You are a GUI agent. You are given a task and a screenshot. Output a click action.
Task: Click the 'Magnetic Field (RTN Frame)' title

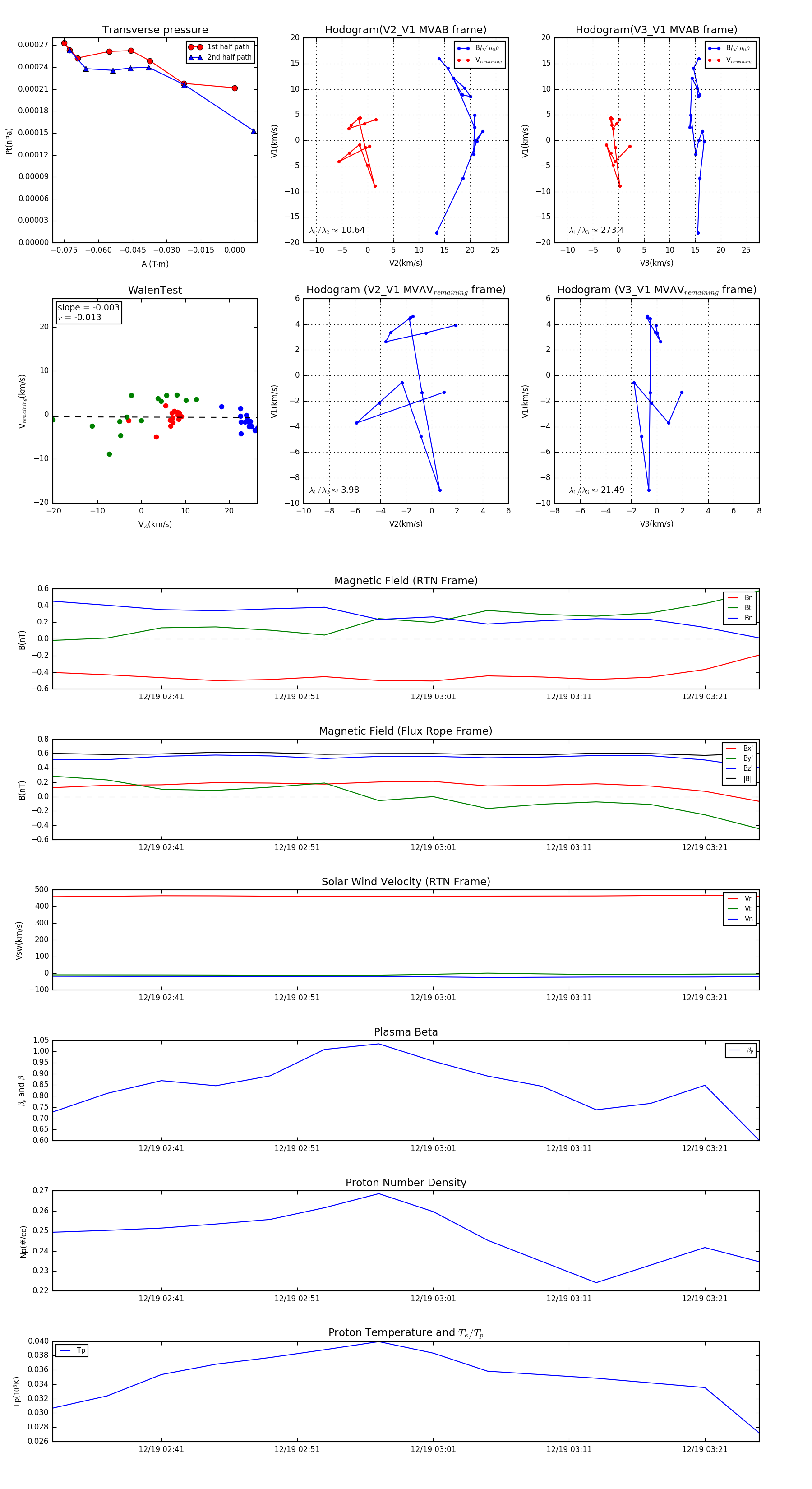406,581
